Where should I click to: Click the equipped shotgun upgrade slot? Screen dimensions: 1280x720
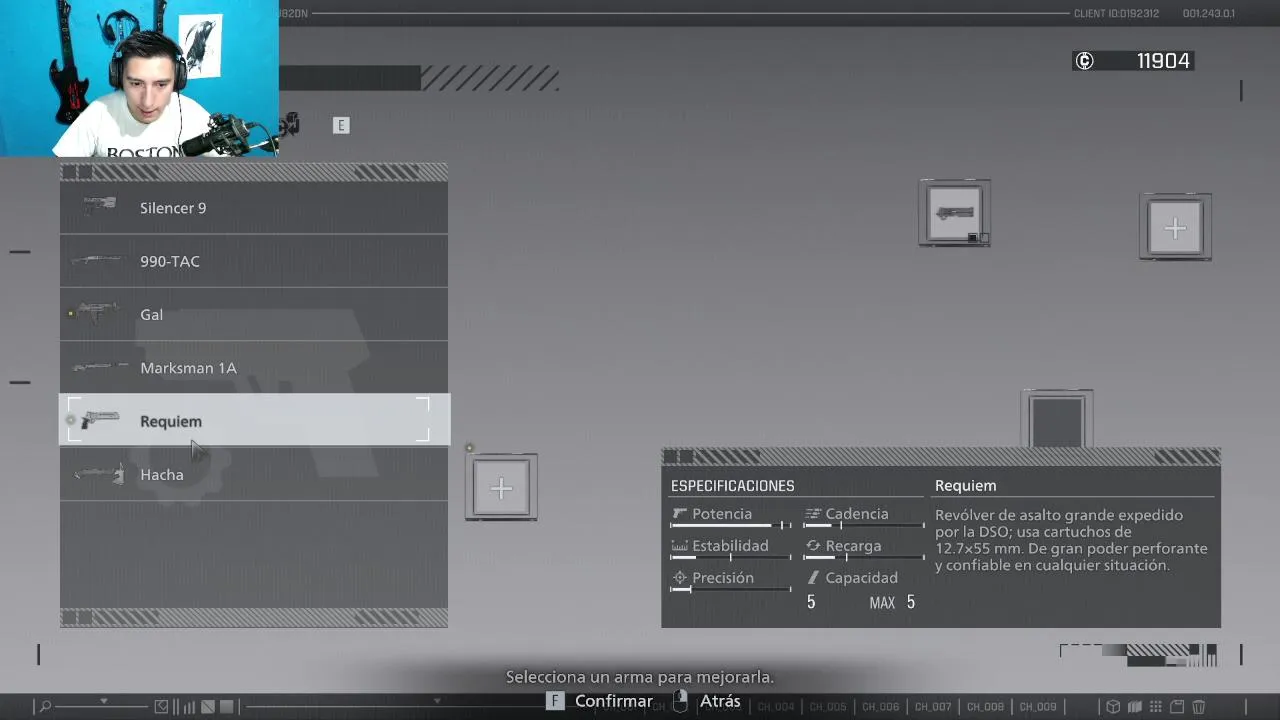[x=955, y=213]
